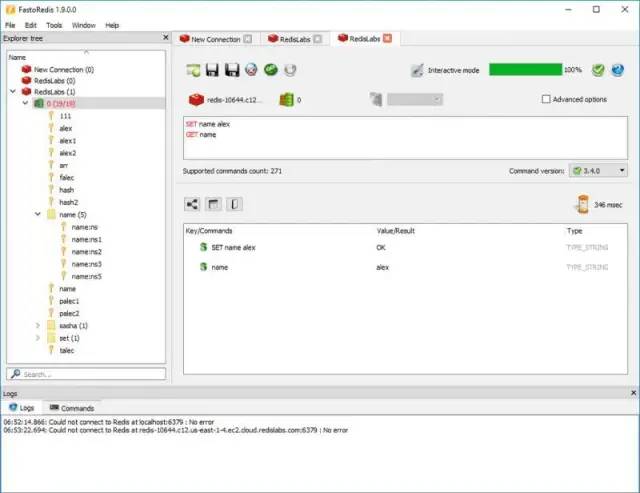The image size is (640, 493).
Task: Switch results to text view icon
Action: [234, 204]
